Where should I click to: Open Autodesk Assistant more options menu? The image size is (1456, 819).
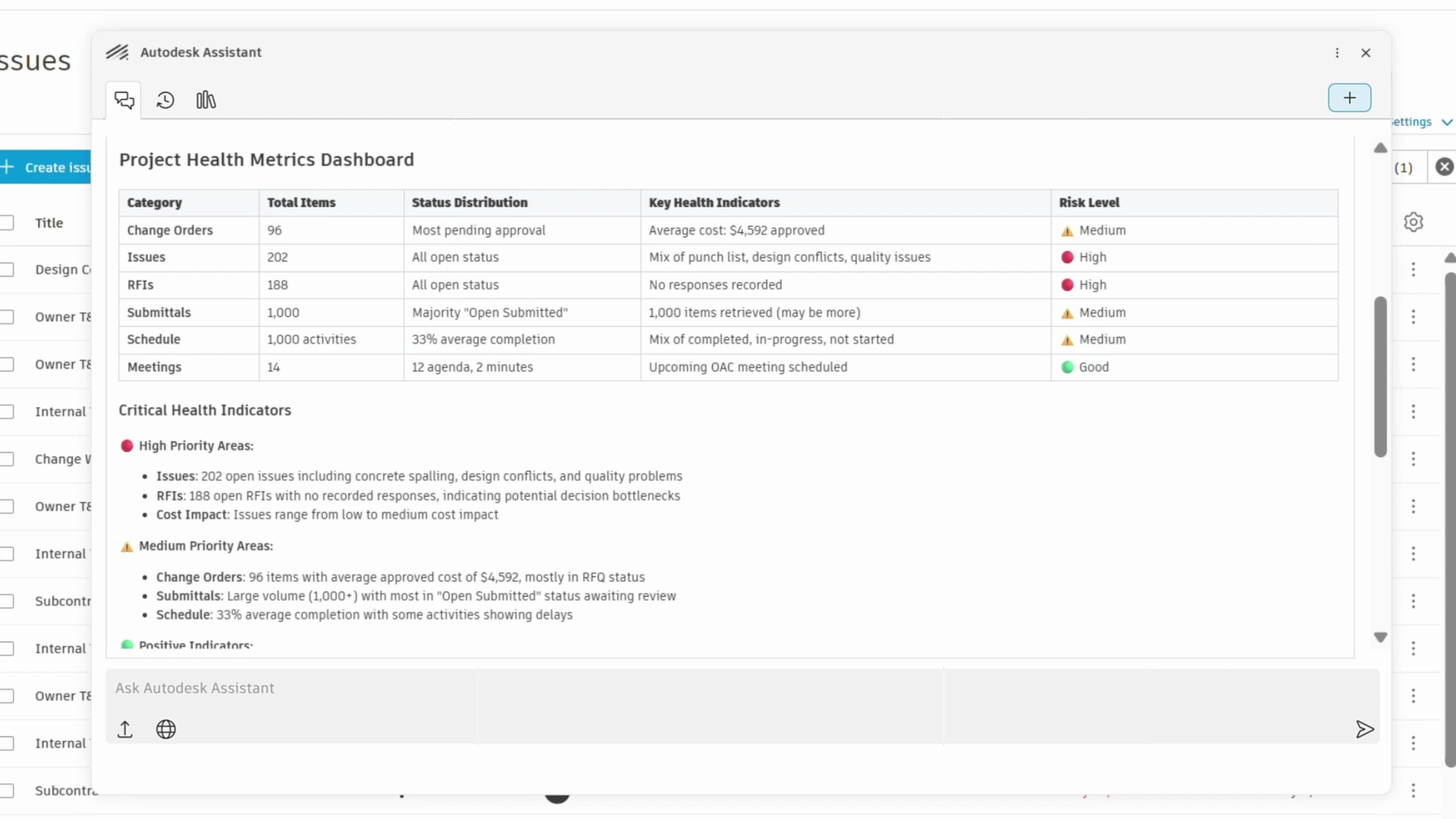(x=1337, y=53)
